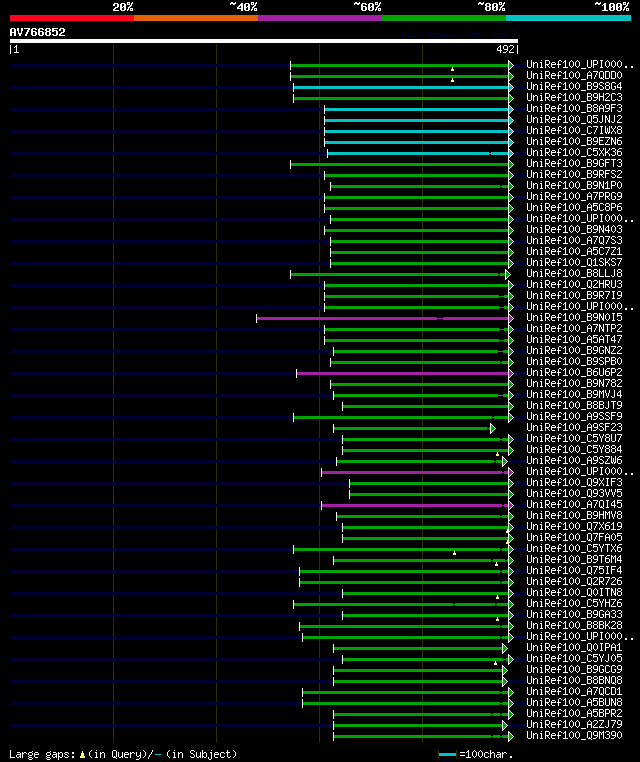Click hit label UniRef100_Q7FA05
The image size is (640, 762).
point(574,537)
